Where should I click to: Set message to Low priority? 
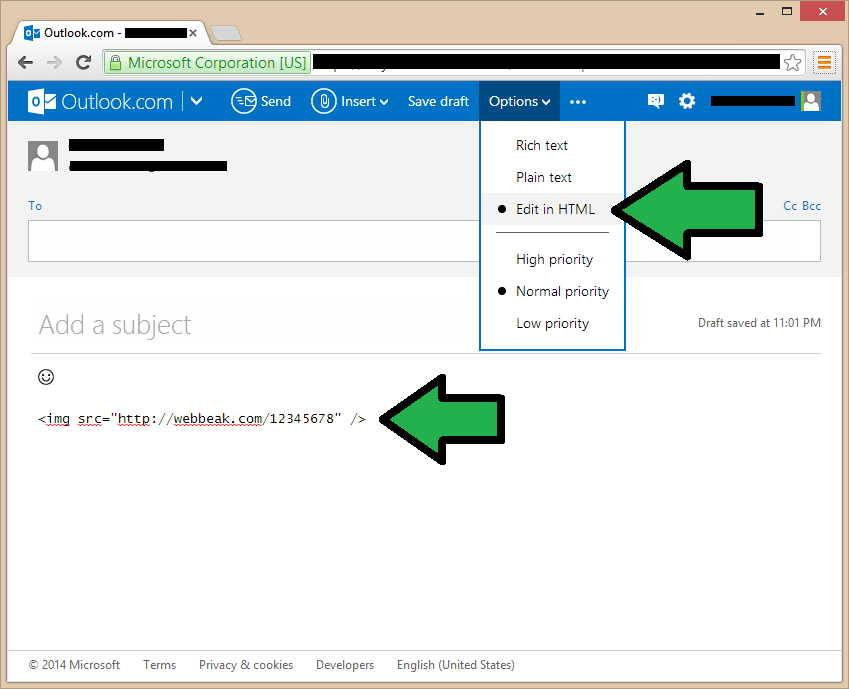click(x=552, y=323)
